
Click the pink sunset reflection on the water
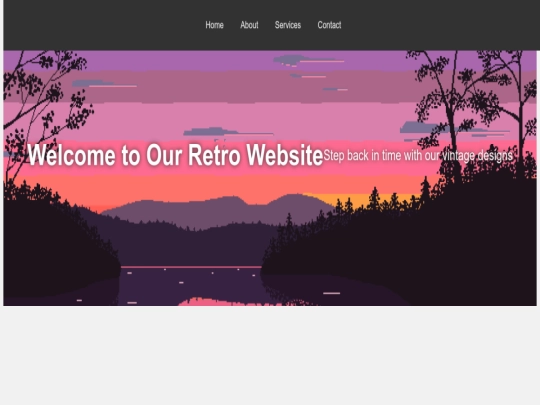coord(227,302)
